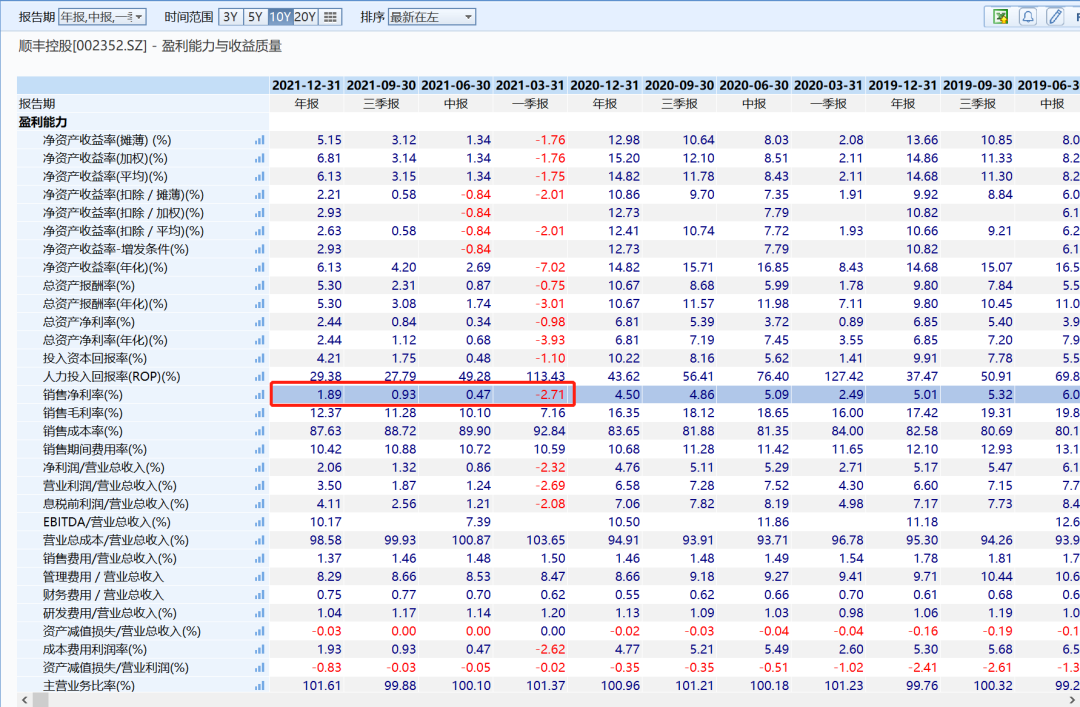1080x707 pixels.
Task: Select the 5Y time range
Action: [x=253, y=16]
